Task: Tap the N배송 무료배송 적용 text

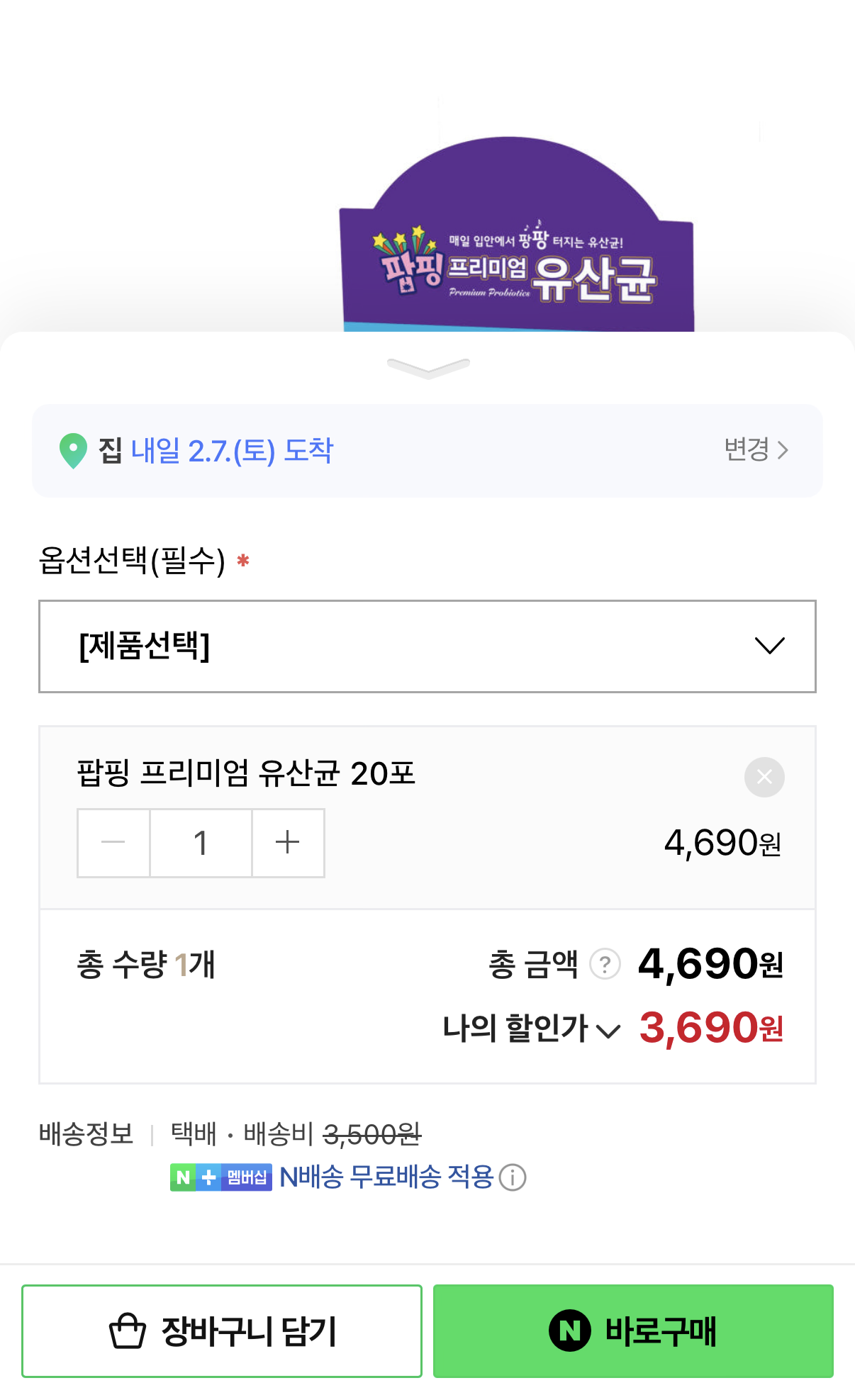Action: tap(386, 1177)
